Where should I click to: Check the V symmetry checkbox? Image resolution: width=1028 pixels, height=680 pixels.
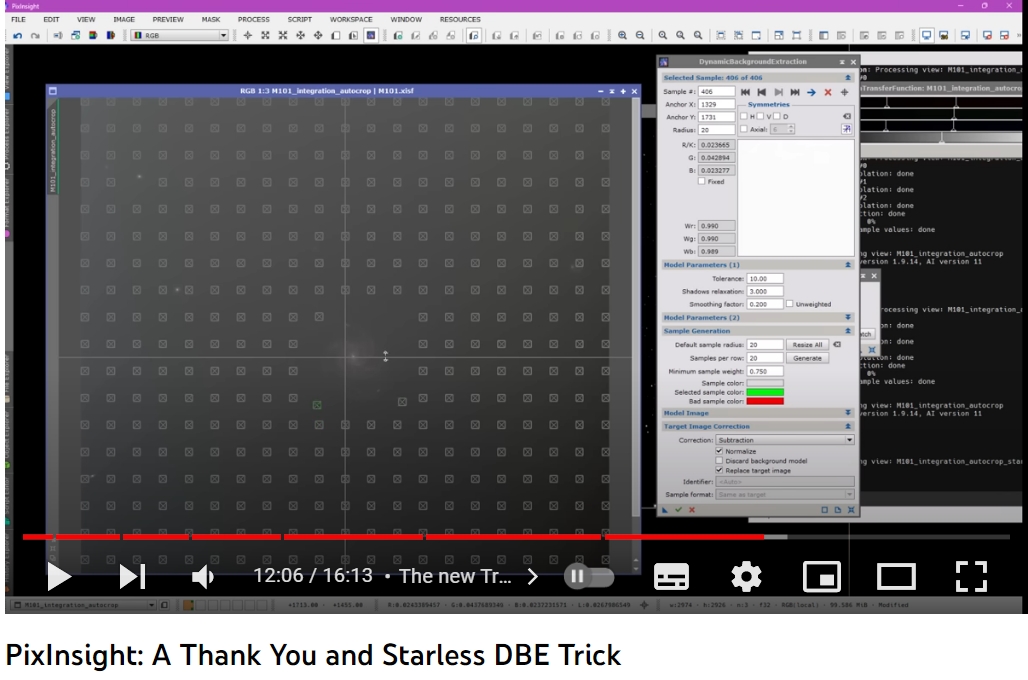(761, 116)
